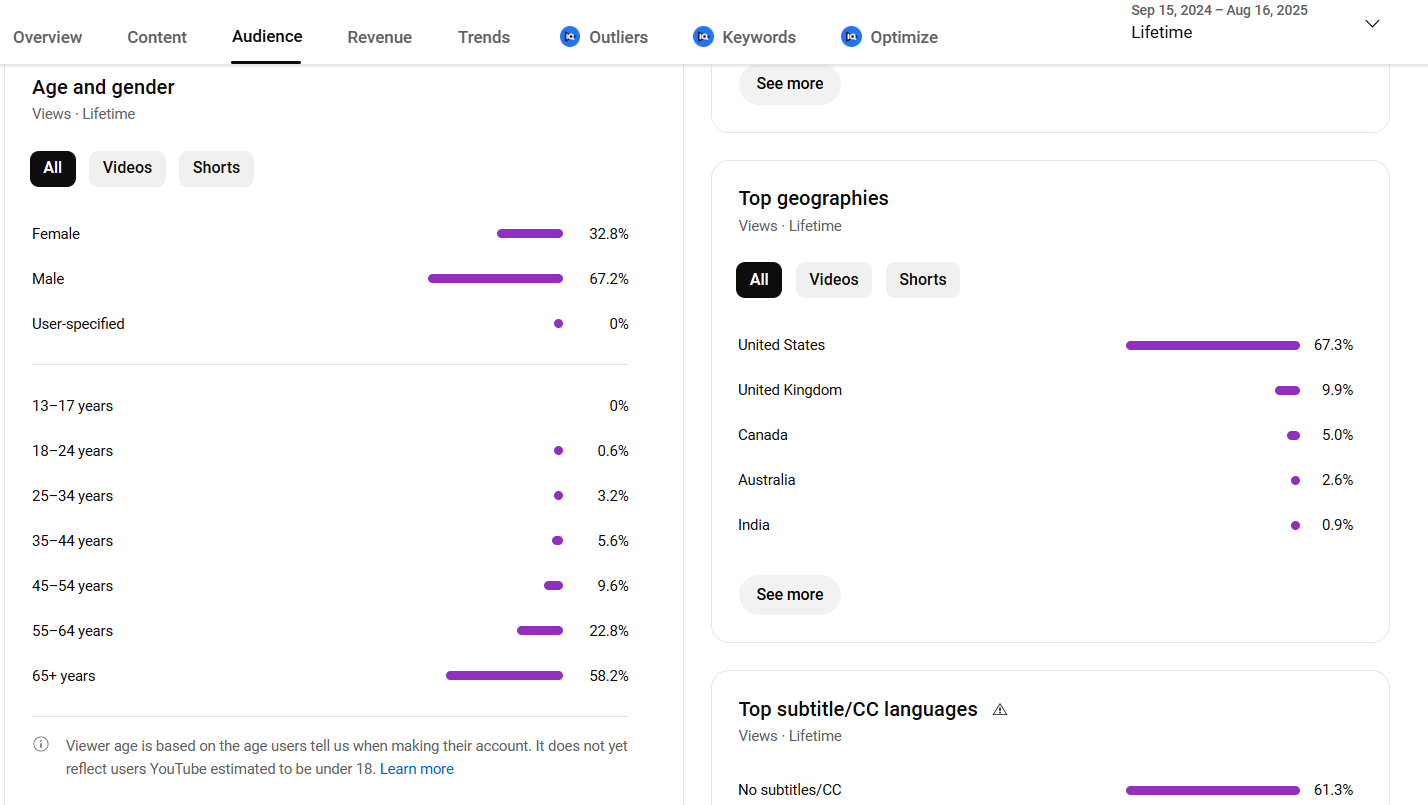
Task: Click the 65+ years row
Action: point(330,676)
